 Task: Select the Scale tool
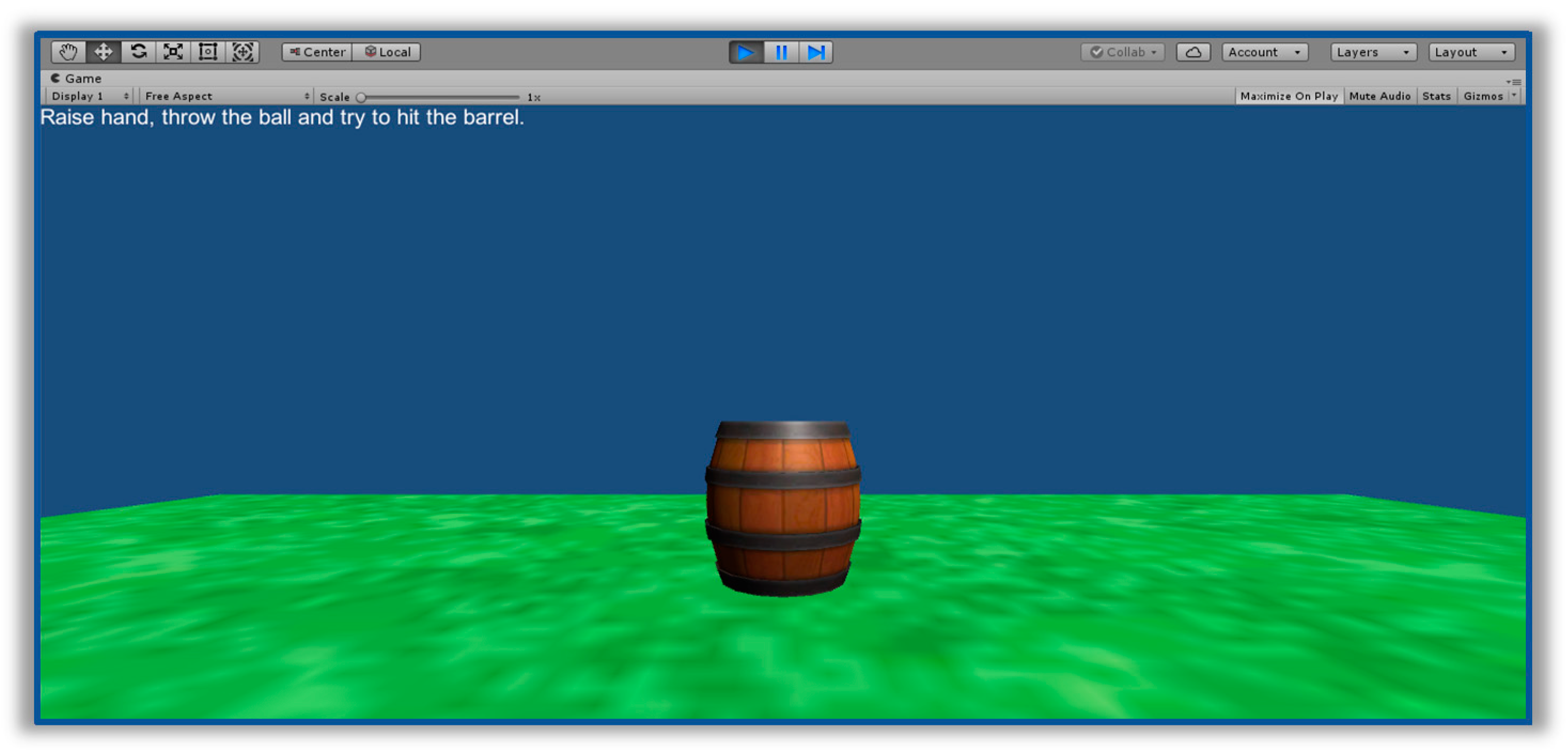(x=173, y=52)
